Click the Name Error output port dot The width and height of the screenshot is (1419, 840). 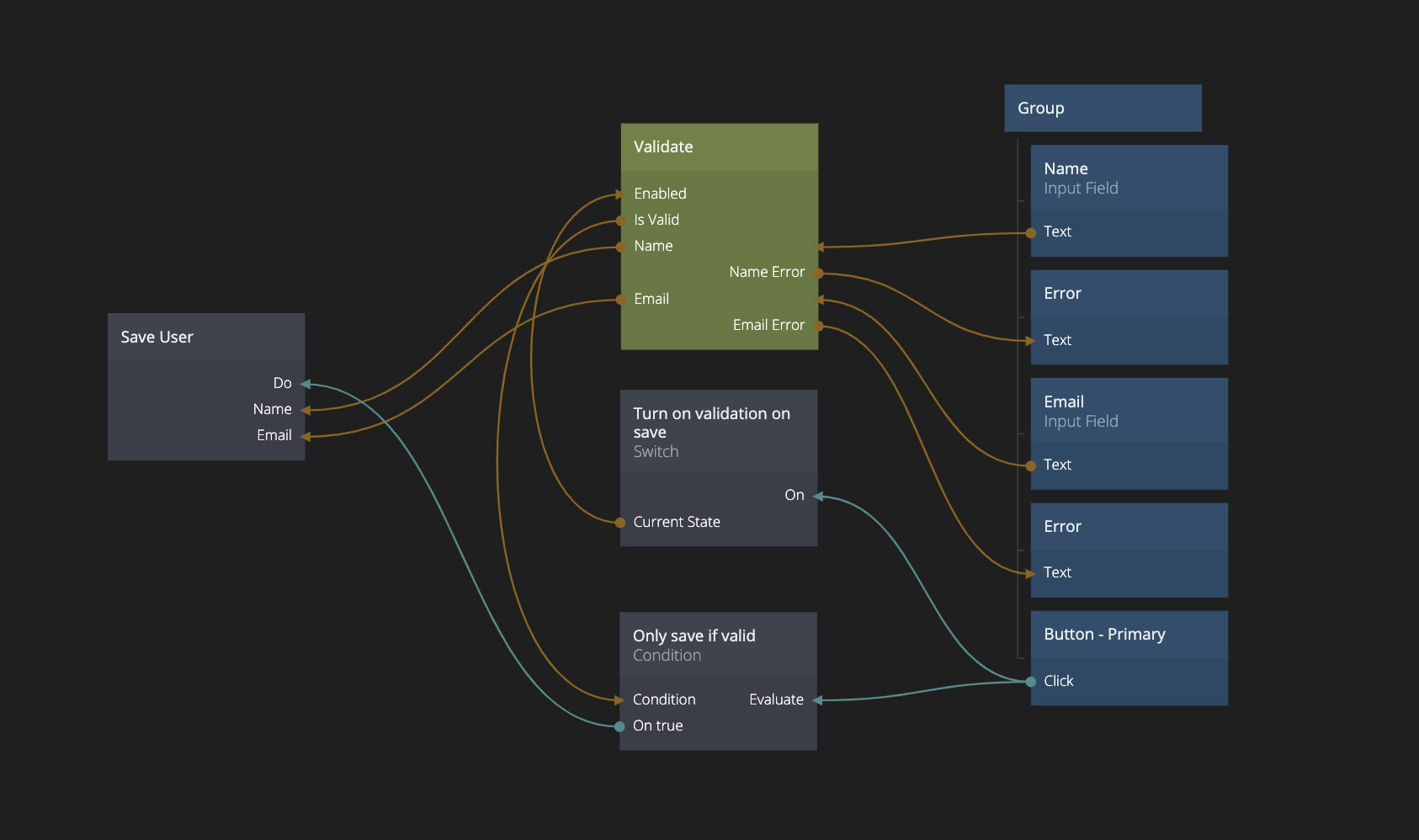coord(818,273)
